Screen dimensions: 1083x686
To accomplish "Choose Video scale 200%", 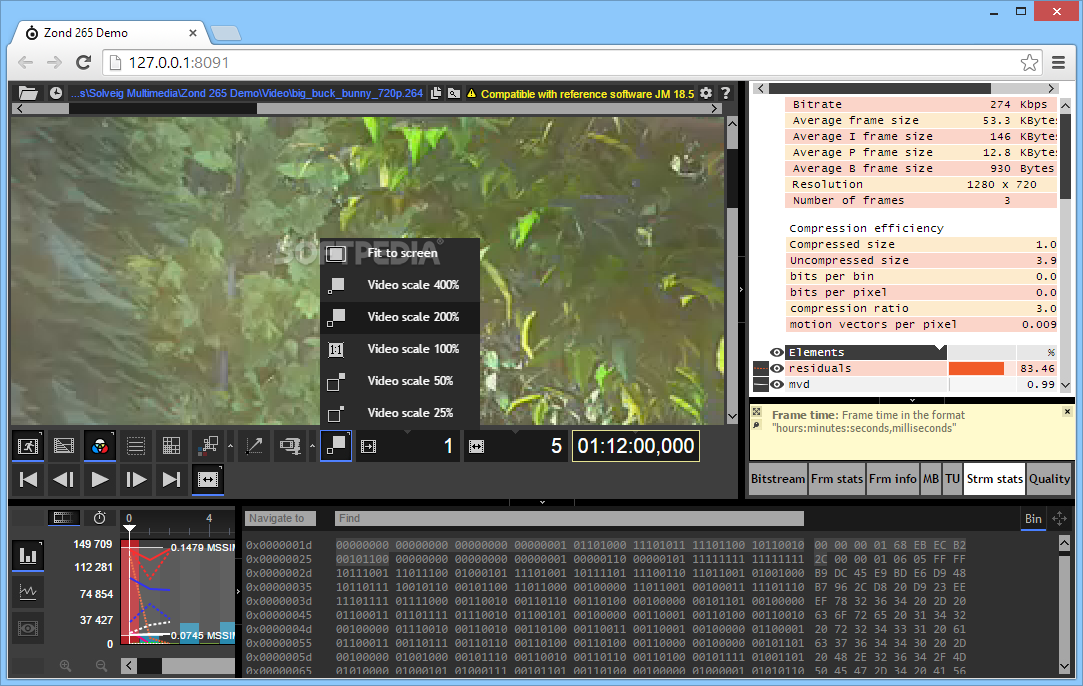I will 400,317.
